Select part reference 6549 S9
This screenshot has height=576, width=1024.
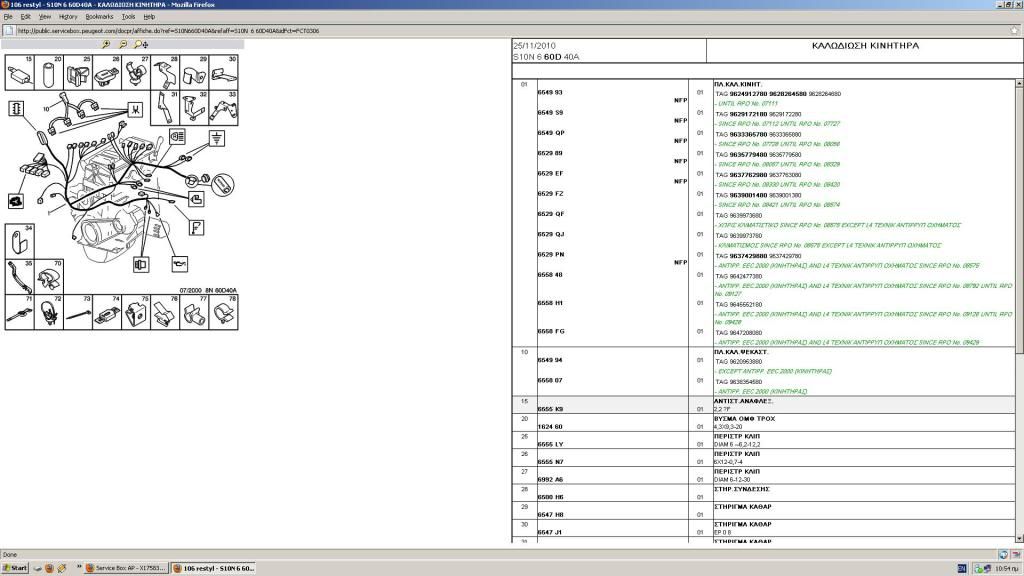pos(550,112)
